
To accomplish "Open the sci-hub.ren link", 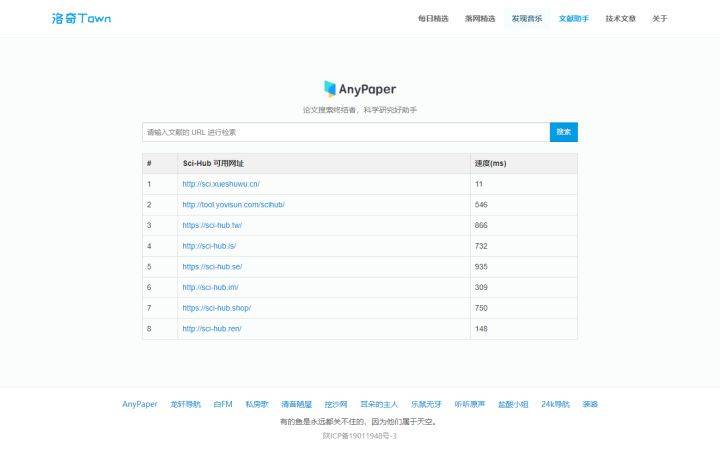I will pyautogui.click(x=212, y=328).
